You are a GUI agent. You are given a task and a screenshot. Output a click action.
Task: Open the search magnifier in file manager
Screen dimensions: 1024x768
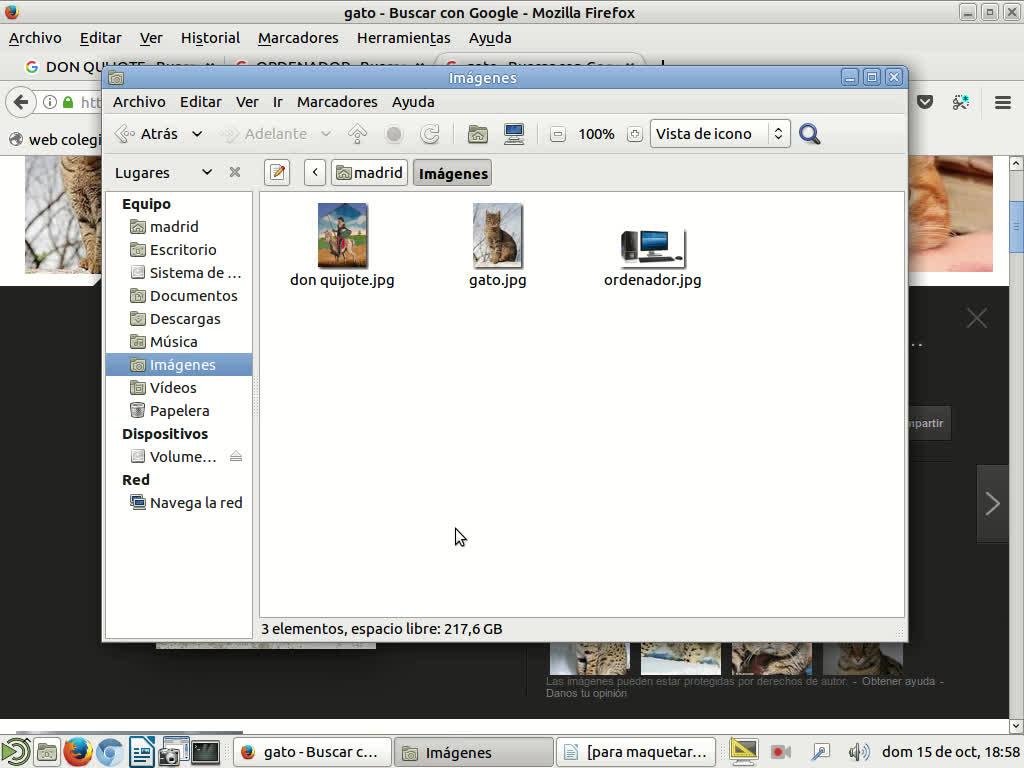click(810, 134)
